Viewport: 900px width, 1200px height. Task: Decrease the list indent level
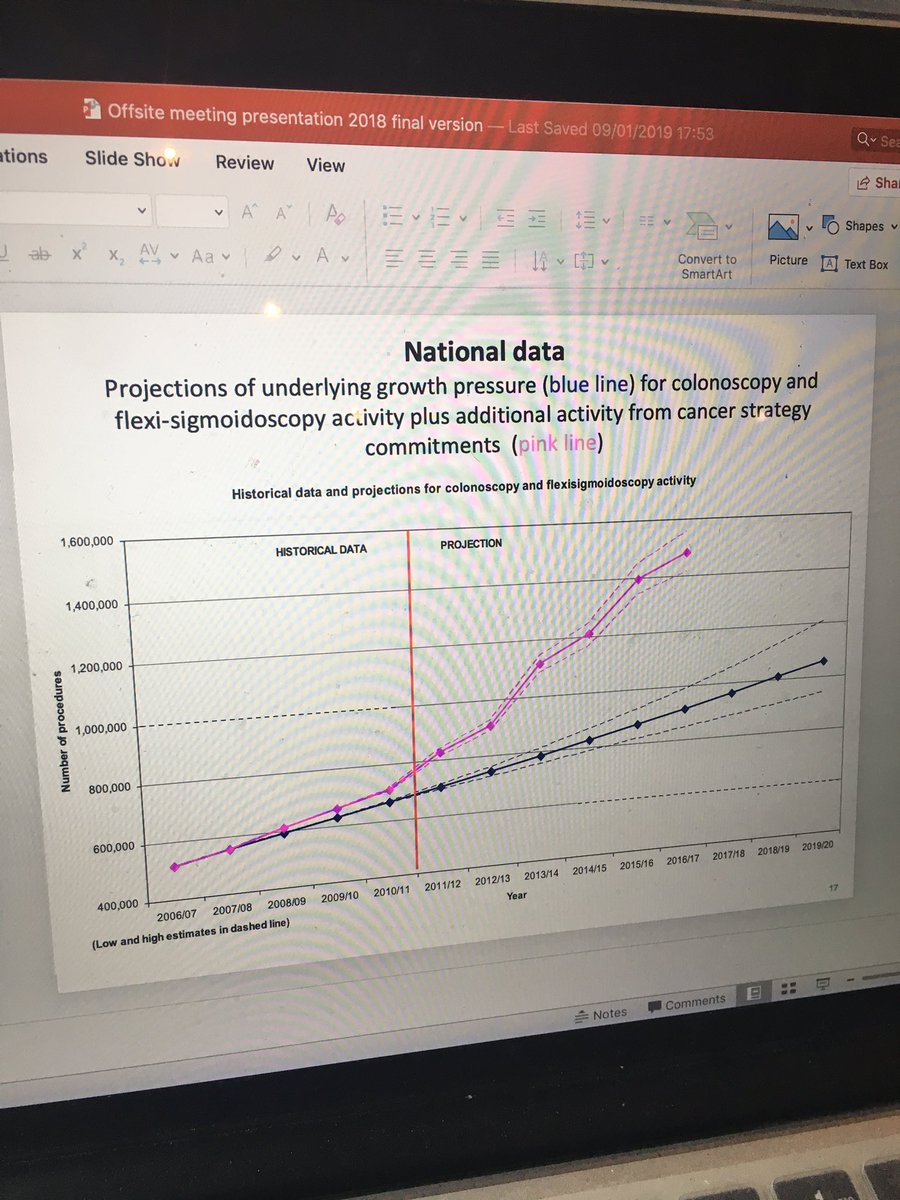pos(504,217)
